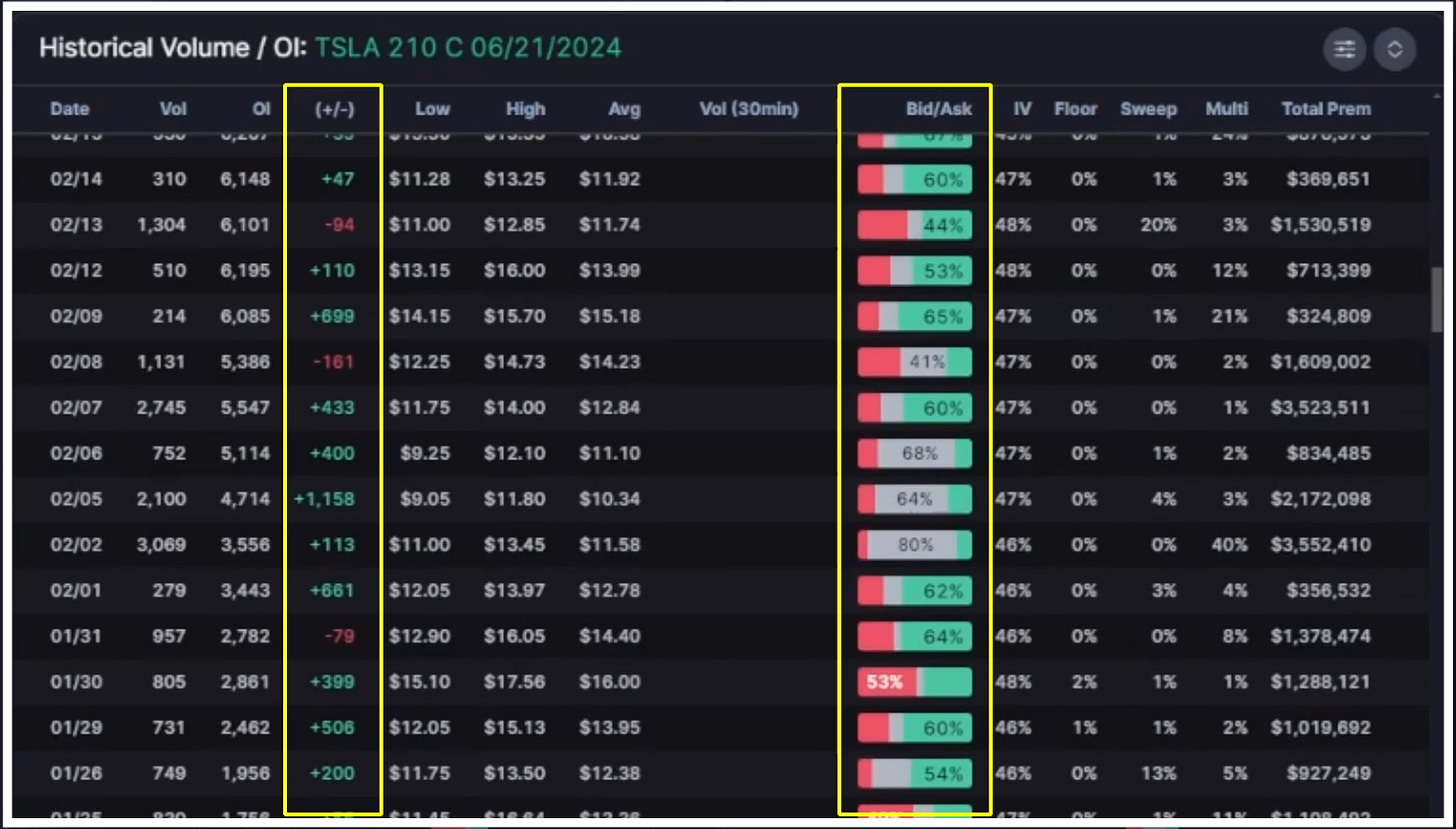Sort by the Avg column header
This screenshot has width=1456, height=829.
[624, 109]
